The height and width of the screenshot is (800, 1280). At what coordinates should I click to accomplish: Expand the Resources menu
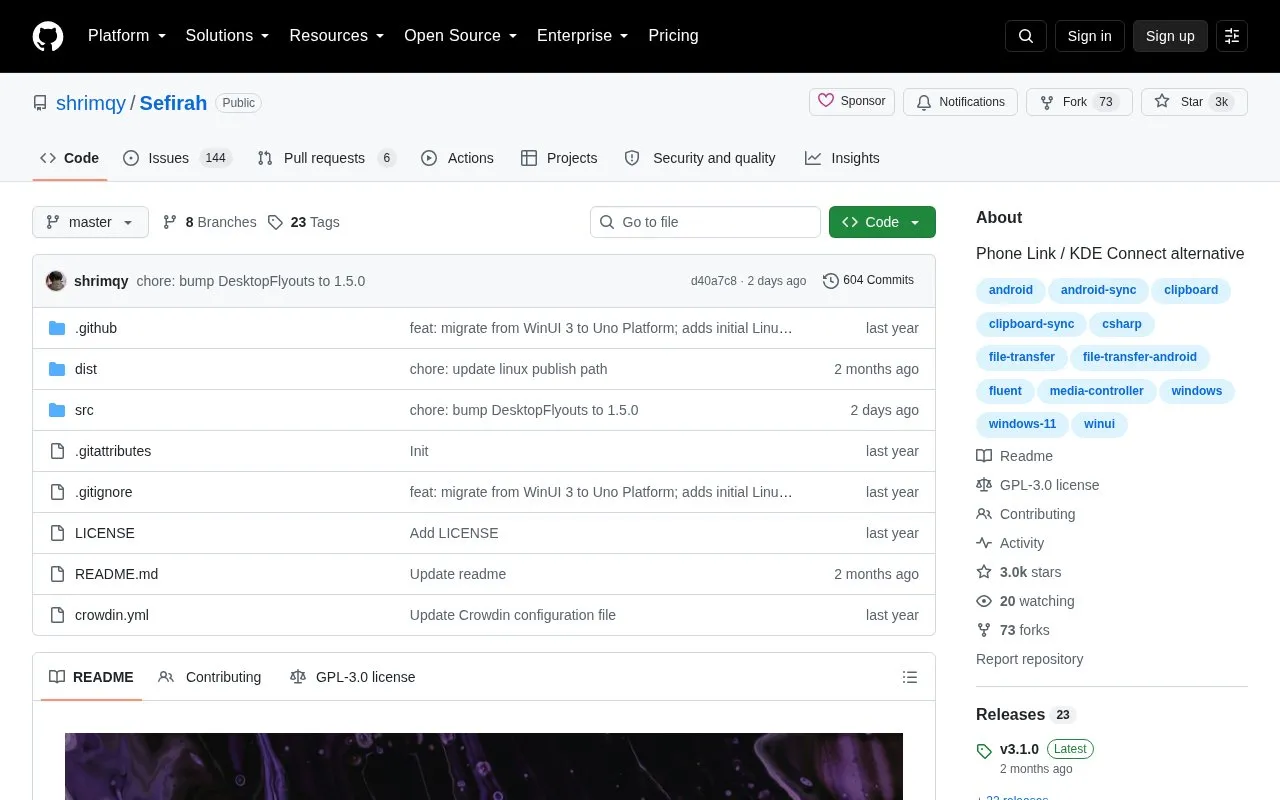[337, 36]
